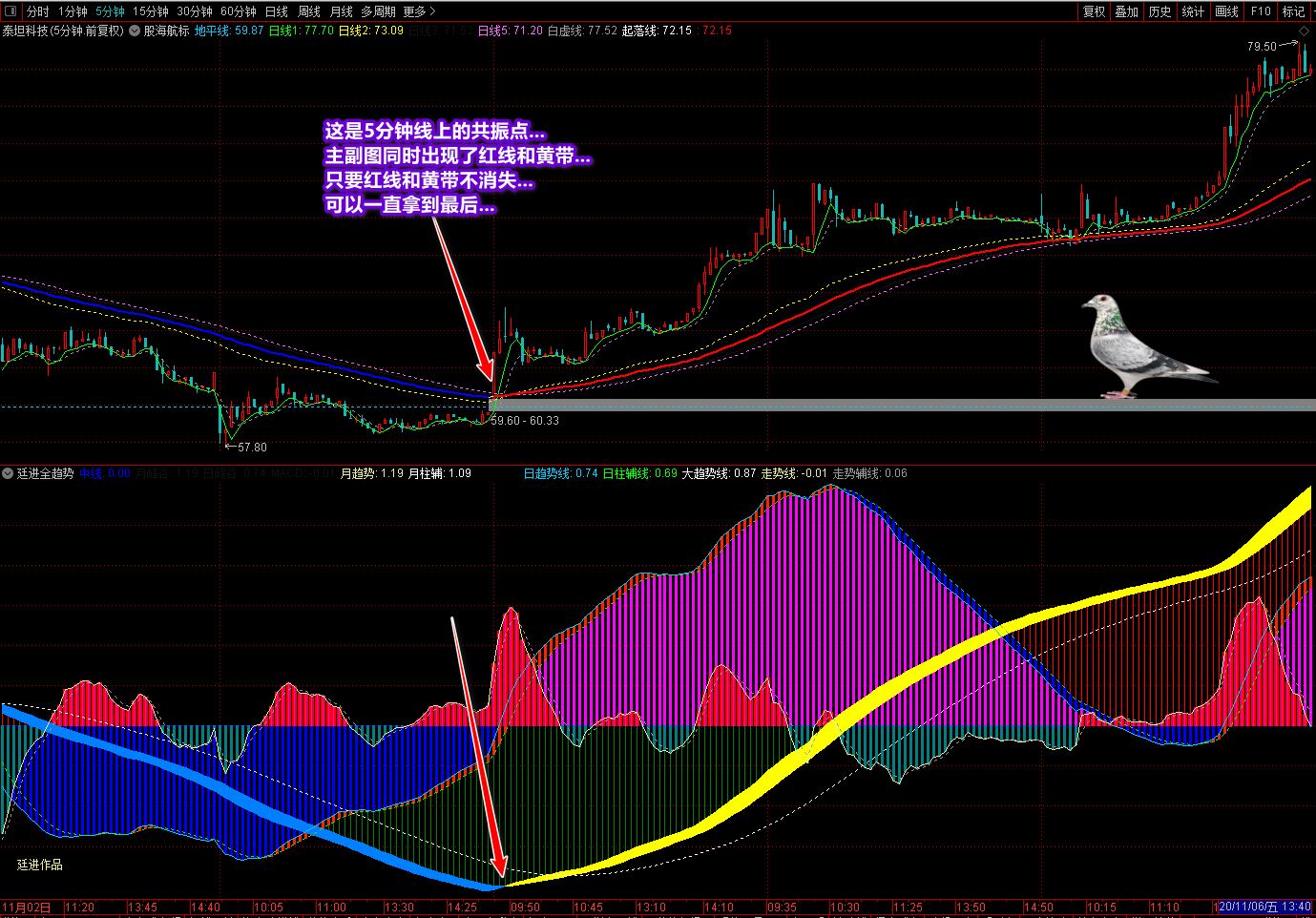
Task: Click the 79.50 high price label
Action: tap(1262, 46)
